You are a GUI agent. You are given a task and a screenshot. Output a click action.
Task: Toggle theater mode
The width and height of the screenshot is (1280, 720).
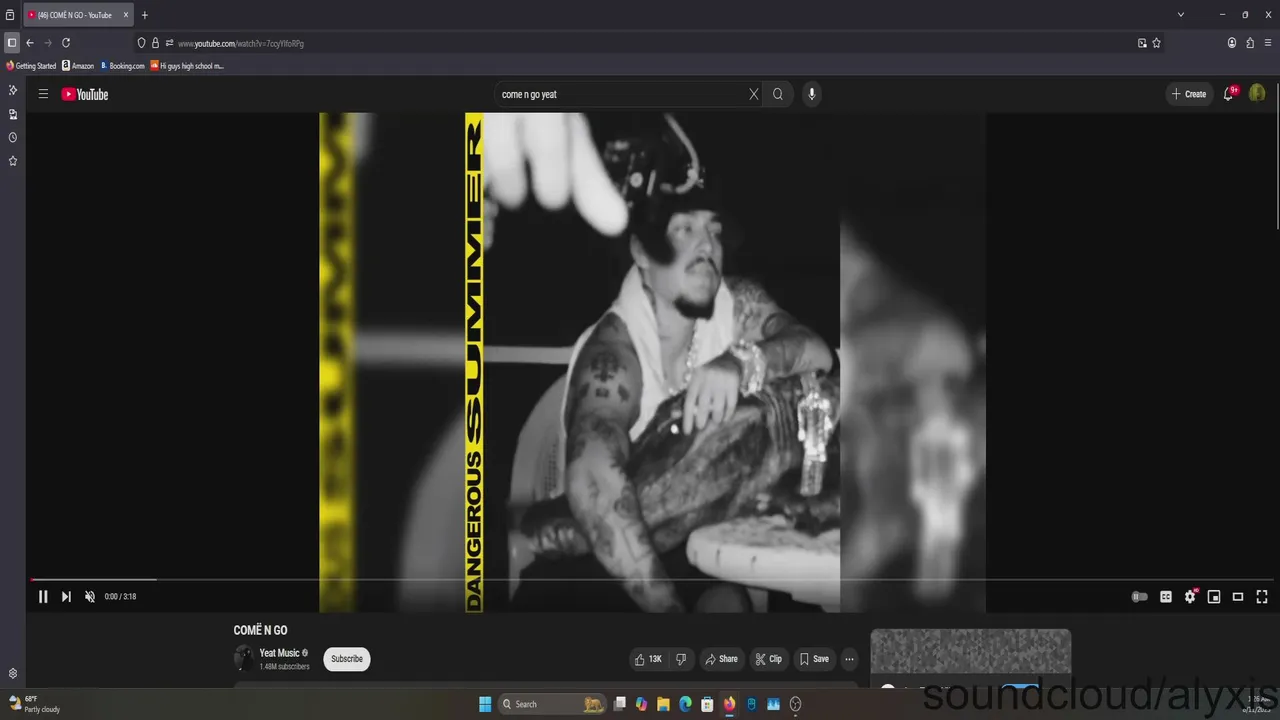tap(1238, 597)
